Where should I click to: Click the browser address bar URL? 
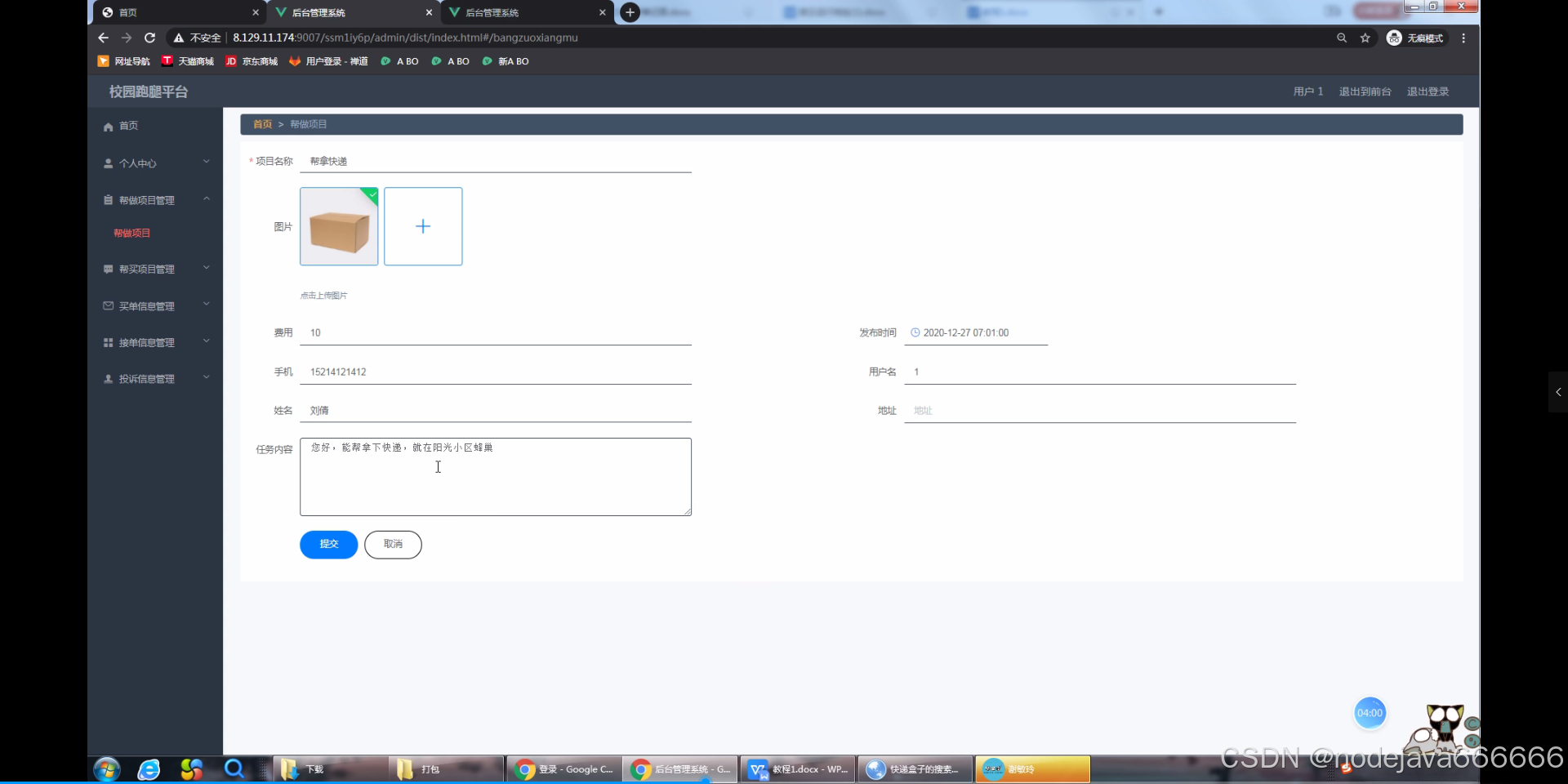(405, 38)
